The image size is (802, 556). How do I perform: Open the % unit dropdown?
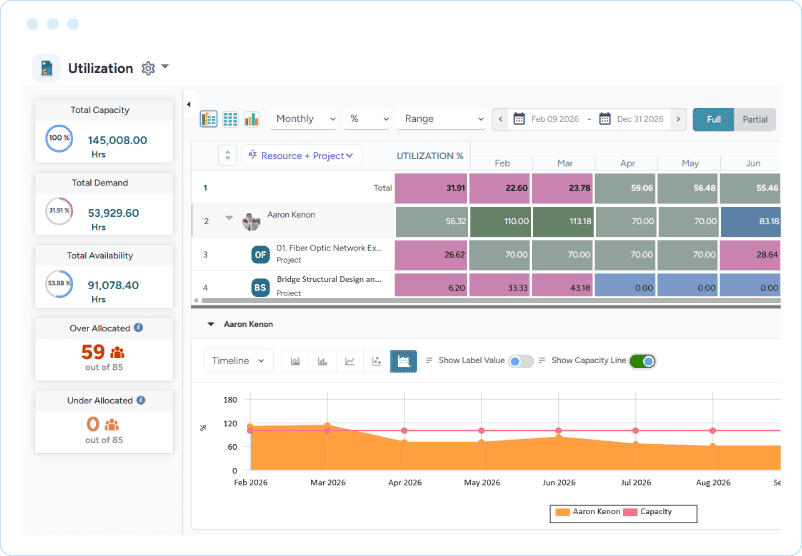[x=367, y=119]
